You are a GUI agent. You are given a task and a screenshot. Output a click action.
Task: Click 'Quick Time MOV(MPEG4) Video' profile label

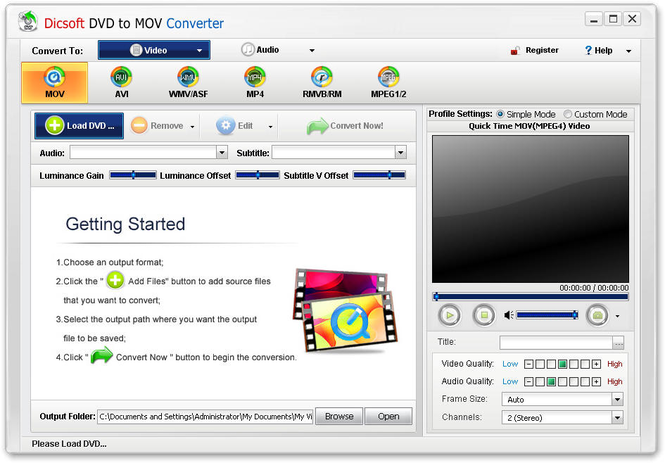click(x=529, y=126)
